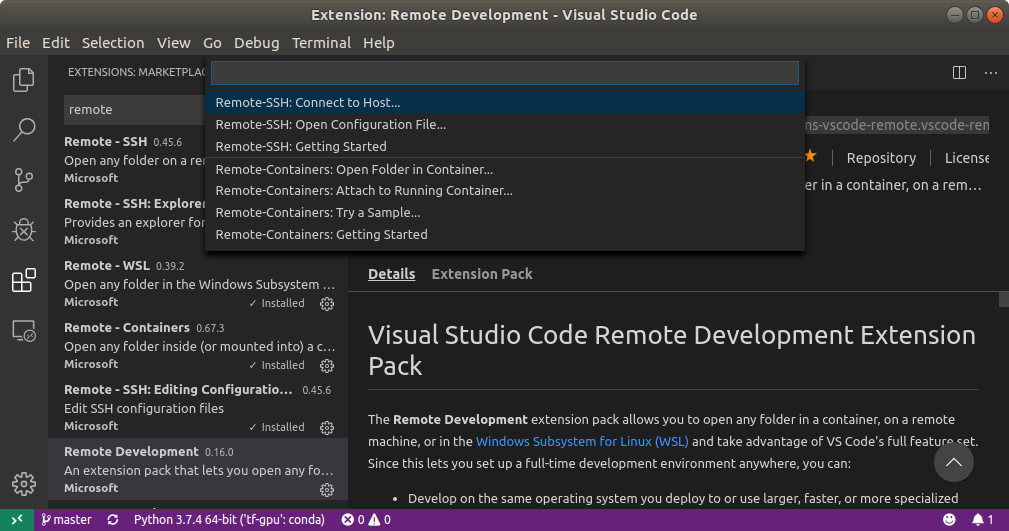Open manage gear for Remote Development extension
1009x531 pixels.
click(327, 490)
